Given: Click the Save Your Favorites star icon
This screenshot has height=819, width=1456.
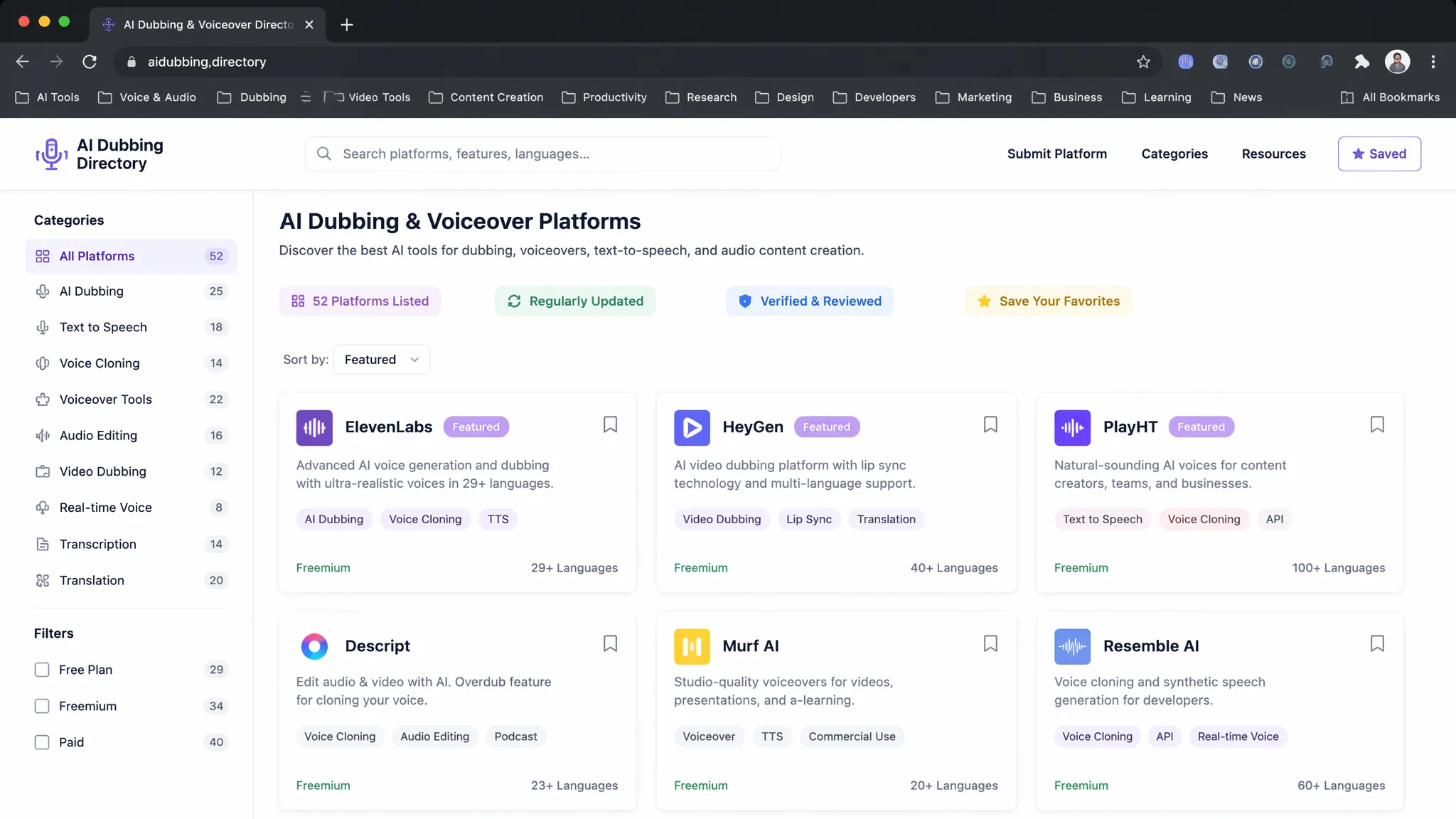Looking at the screenshot, I should click(984, 301).
